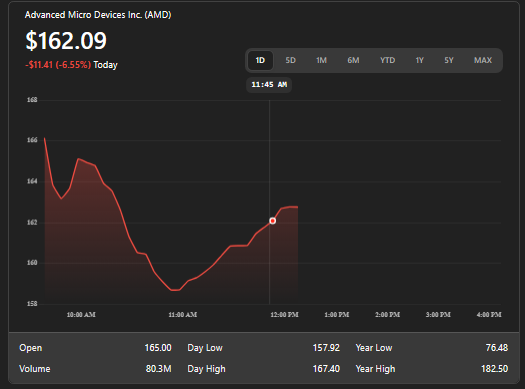Select the 1D time range tab

(x=260, y=61)
